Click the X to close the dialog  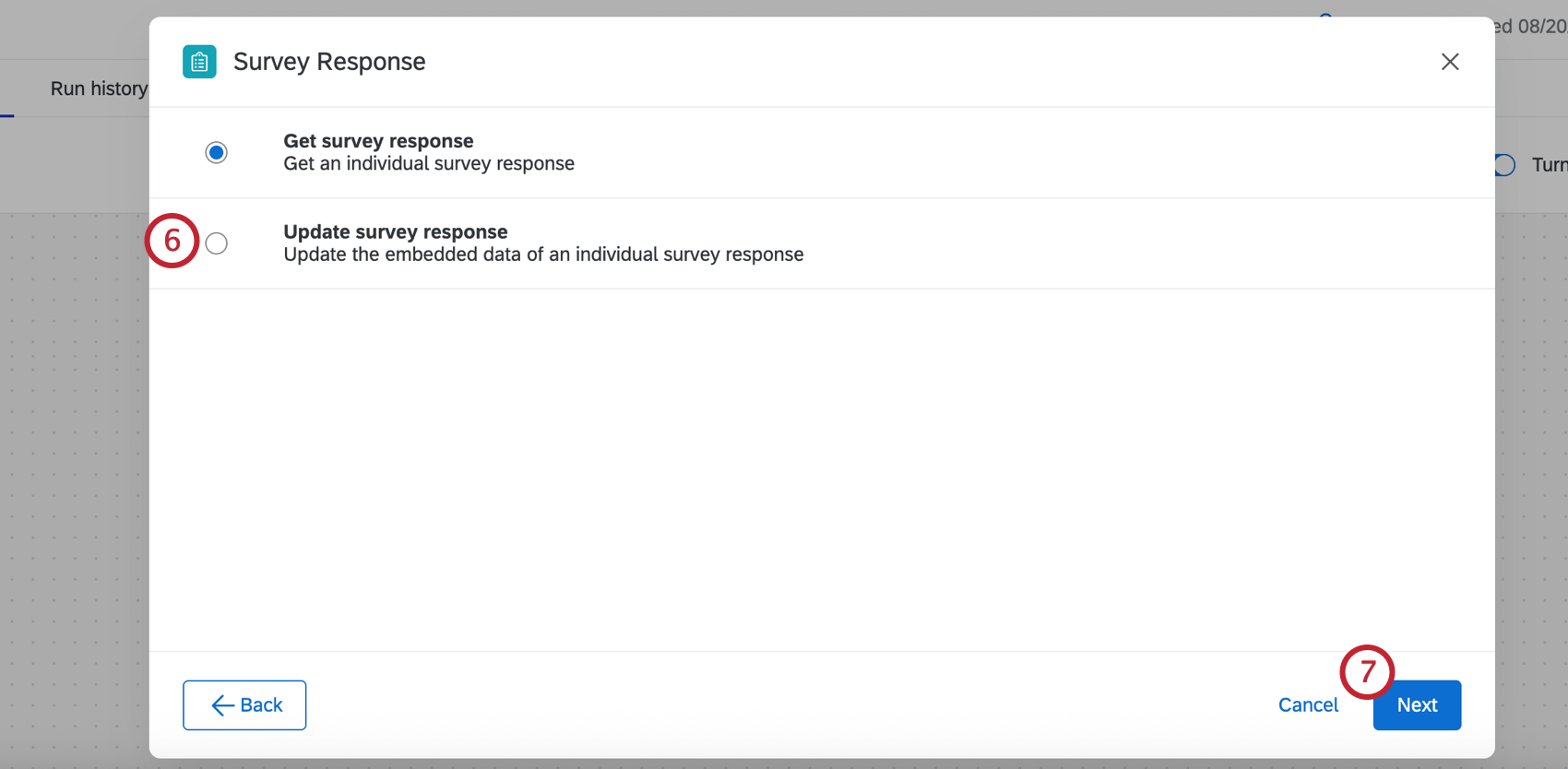click(1450, 62)
